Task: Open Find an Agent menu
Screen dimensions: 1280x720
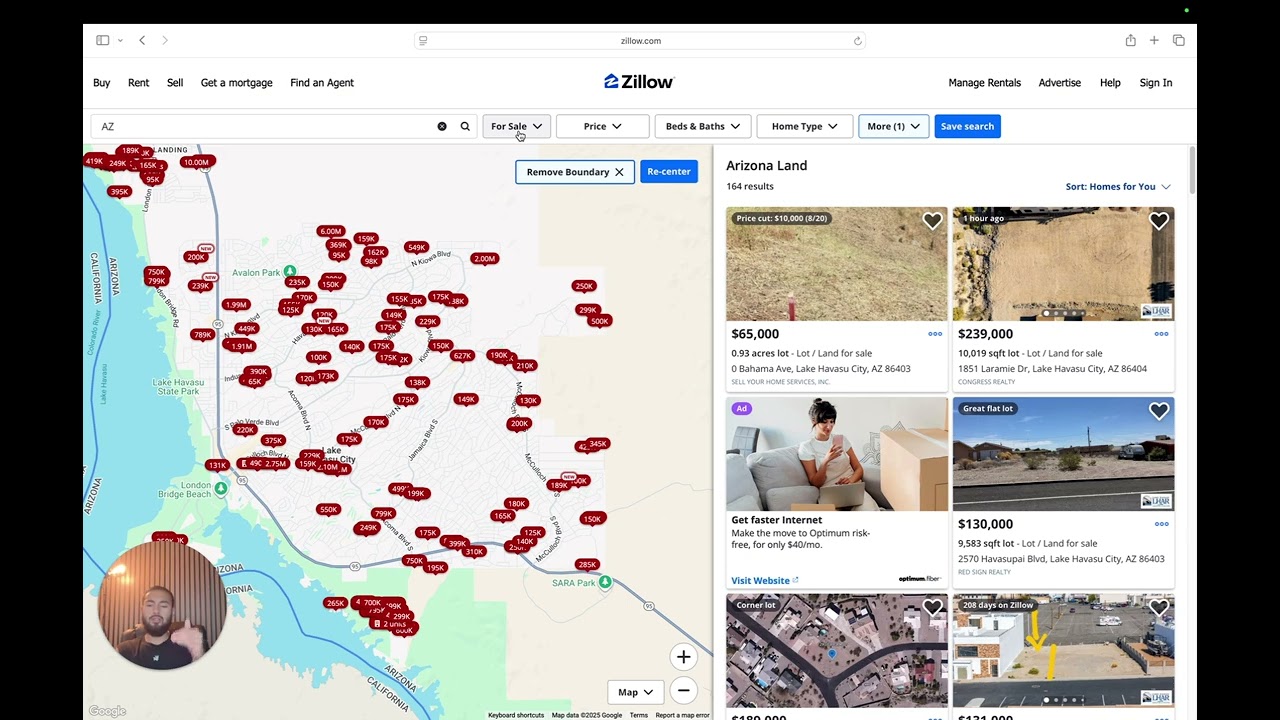Action: point(322,83)
